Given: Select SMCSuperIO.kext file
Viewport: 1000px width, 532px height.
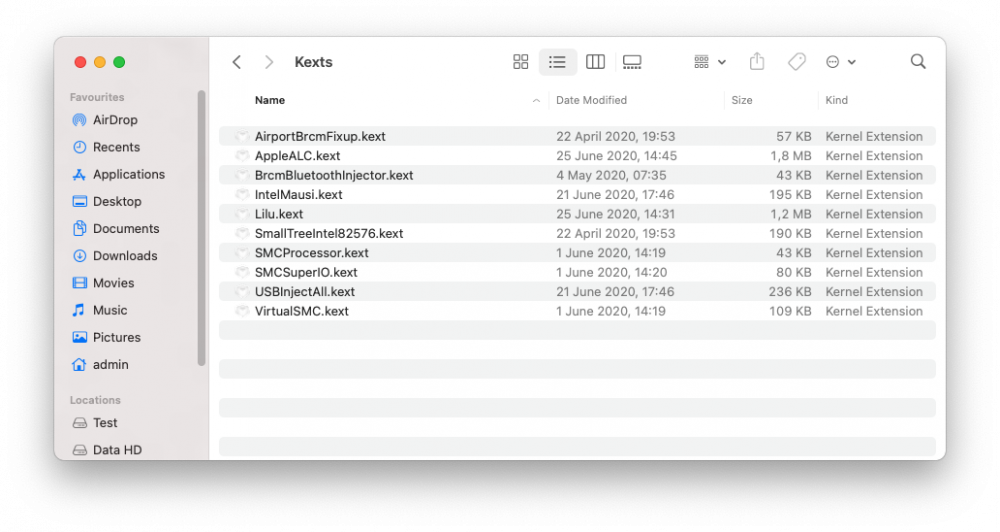Looking at the screenshot, I should click(577, 272).
